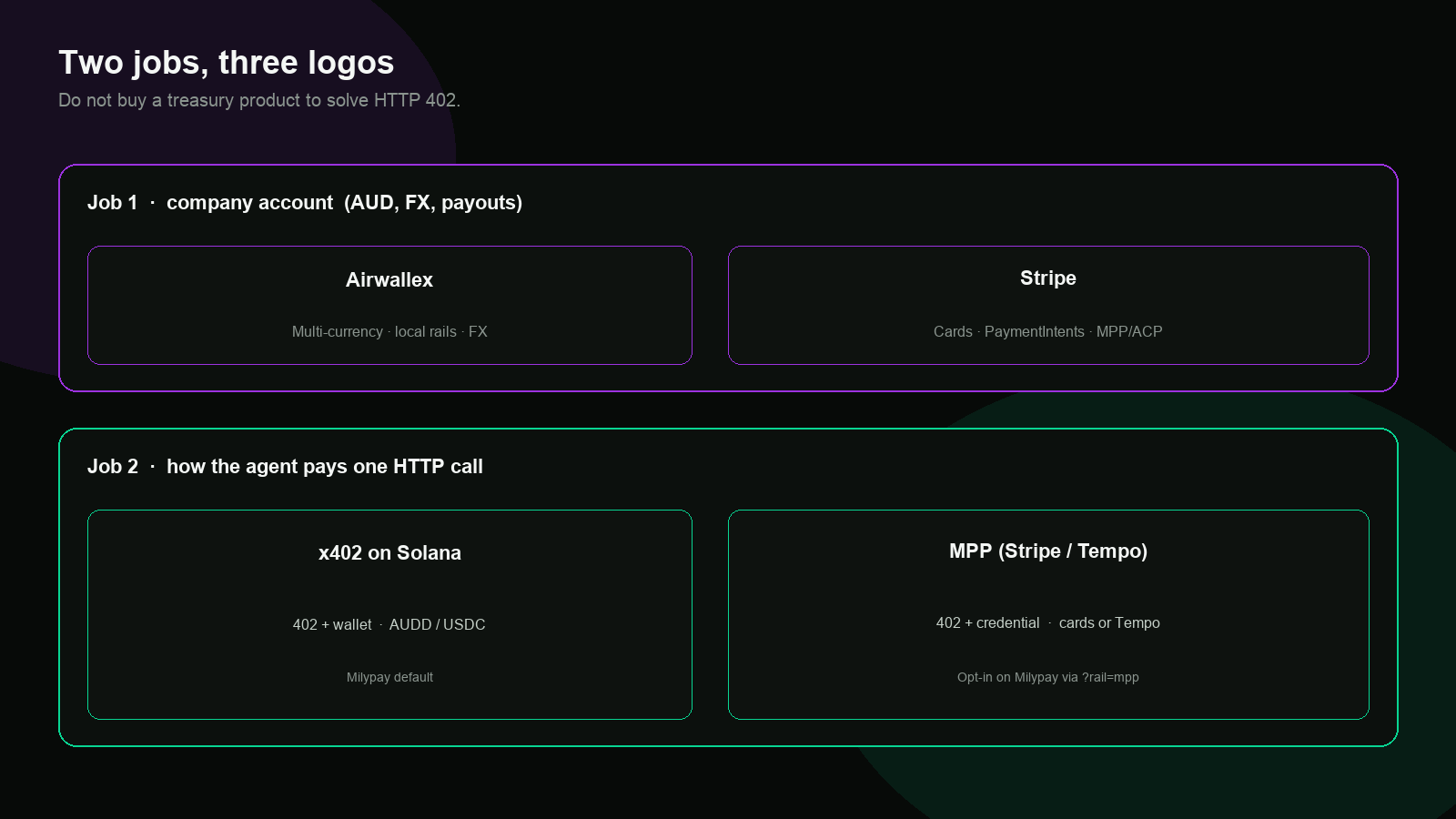Click the Airwallex heading text
The height and width of the screenshot is (819, 1456).
point(389,279)
